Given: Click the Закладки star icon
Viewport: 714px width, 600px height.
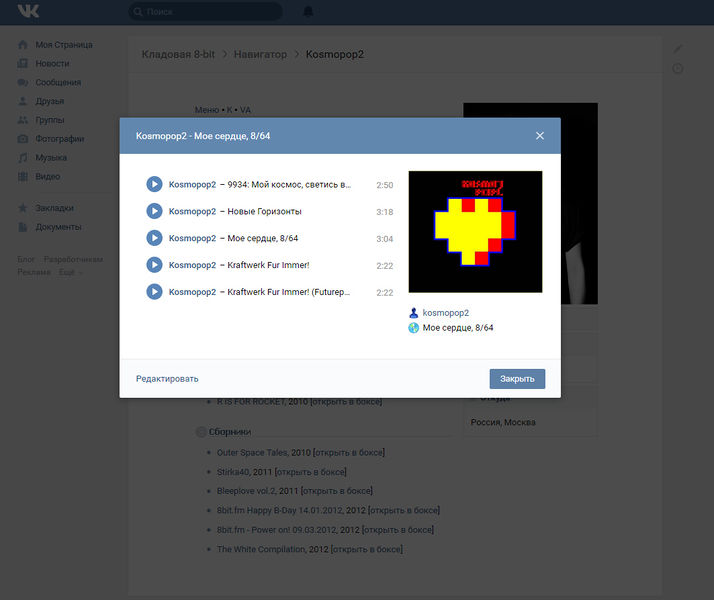Looking at the screenshot, I should click(23, 208).
